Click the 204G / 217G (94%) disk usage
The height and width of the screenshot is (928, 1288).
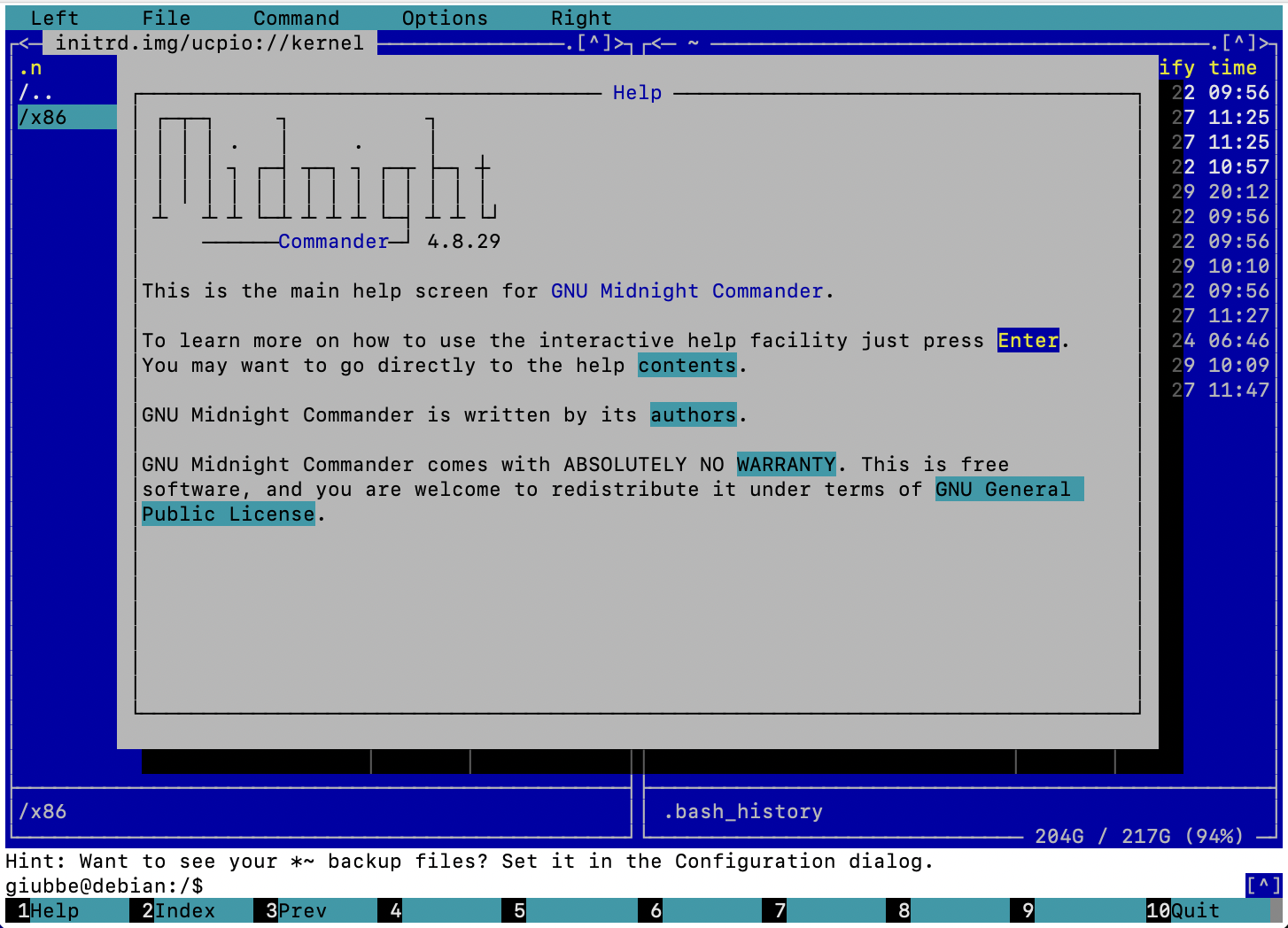tap(1139, 836)
